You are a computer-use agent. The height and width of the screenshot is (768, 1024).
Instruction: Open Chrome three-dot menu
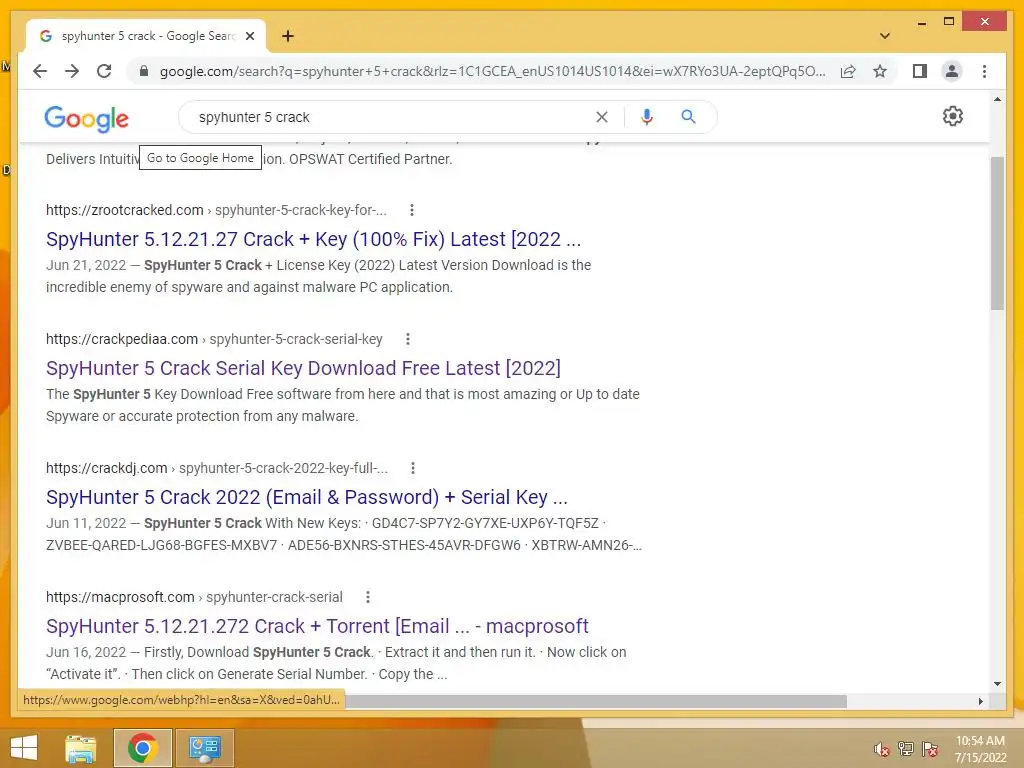984,71
